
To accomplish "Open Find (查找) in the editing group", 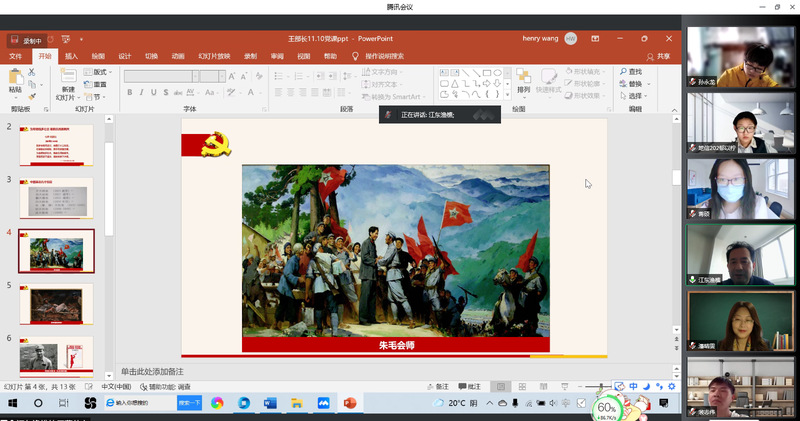I will (630, 72).
